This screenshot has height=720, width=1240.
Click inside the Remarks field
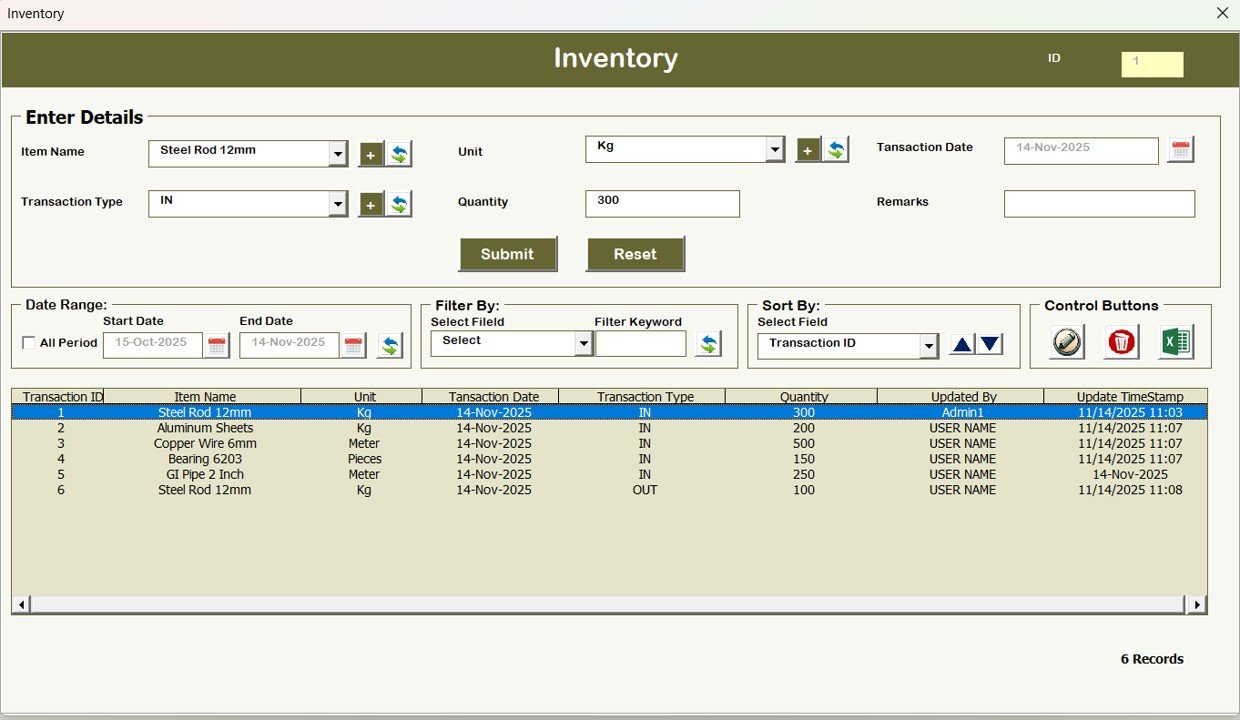pyautogui.click(x=1099, y=203)
